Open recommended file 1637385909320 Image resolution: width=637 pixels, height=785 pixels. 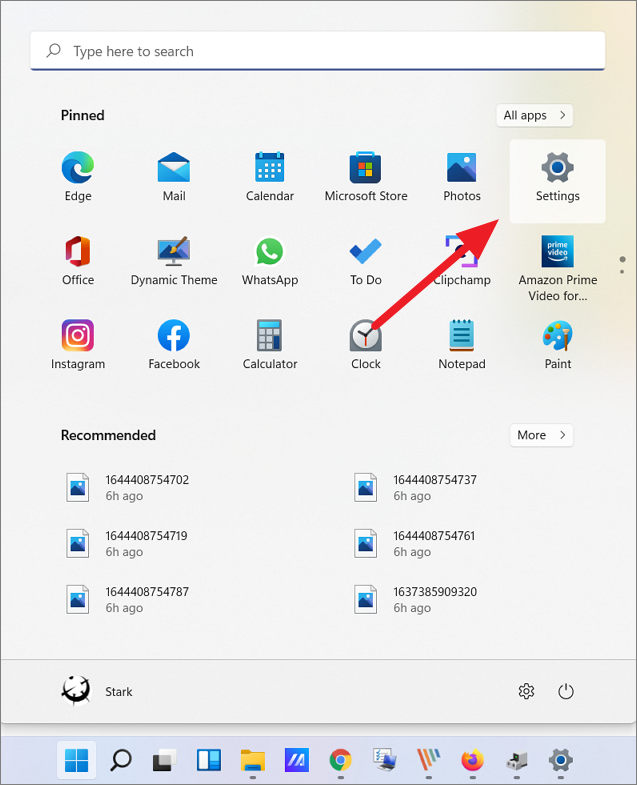416,600
